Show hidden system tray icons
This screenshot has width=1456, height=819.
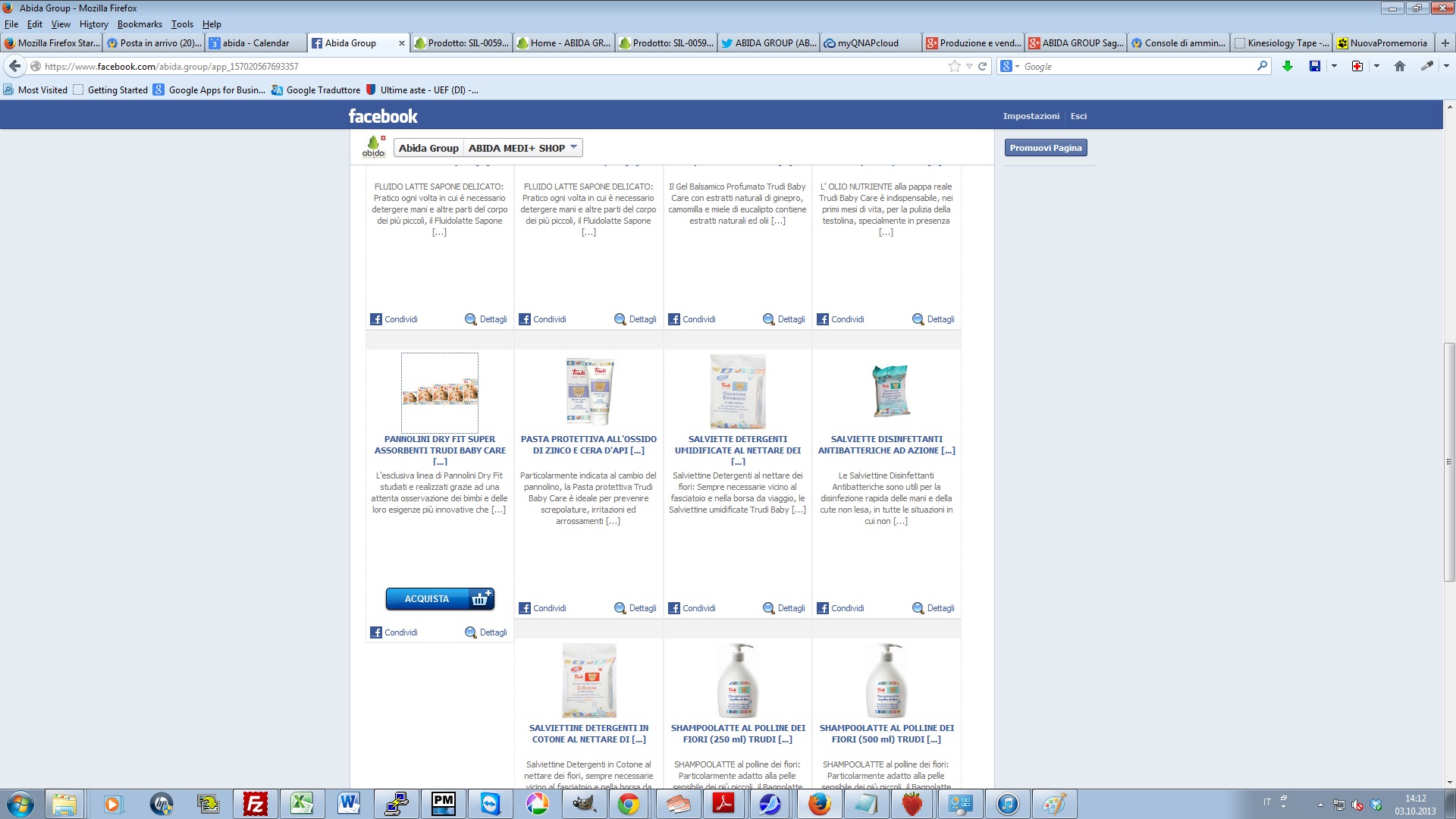pyautogui.click(x=1320, y=805)
